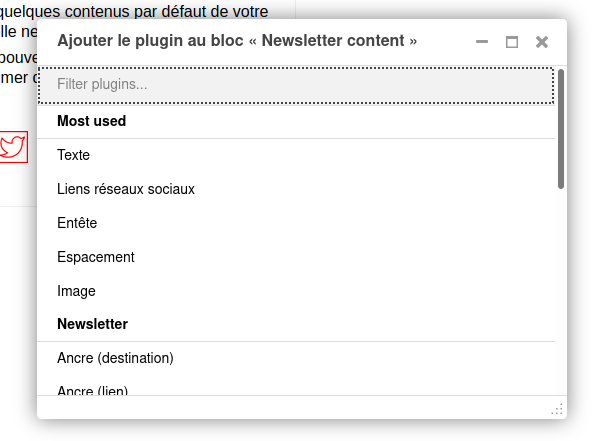Viewport: 593px width, 441px height.
Task: Maximize the Ajouter le plugin dialog
Action: coord(512,42)
